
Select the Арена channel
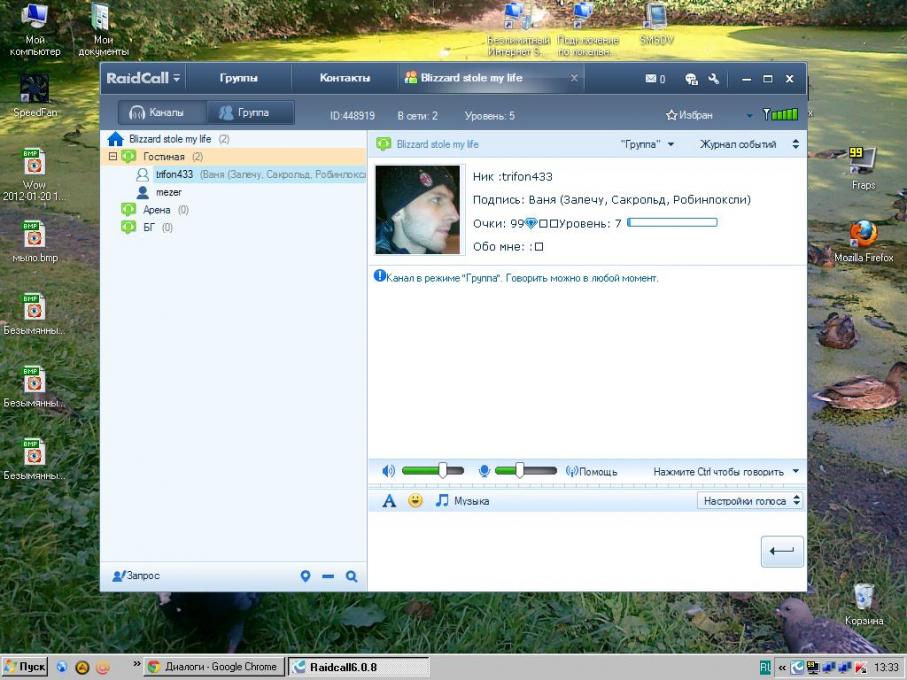click(x=156, y=210)
